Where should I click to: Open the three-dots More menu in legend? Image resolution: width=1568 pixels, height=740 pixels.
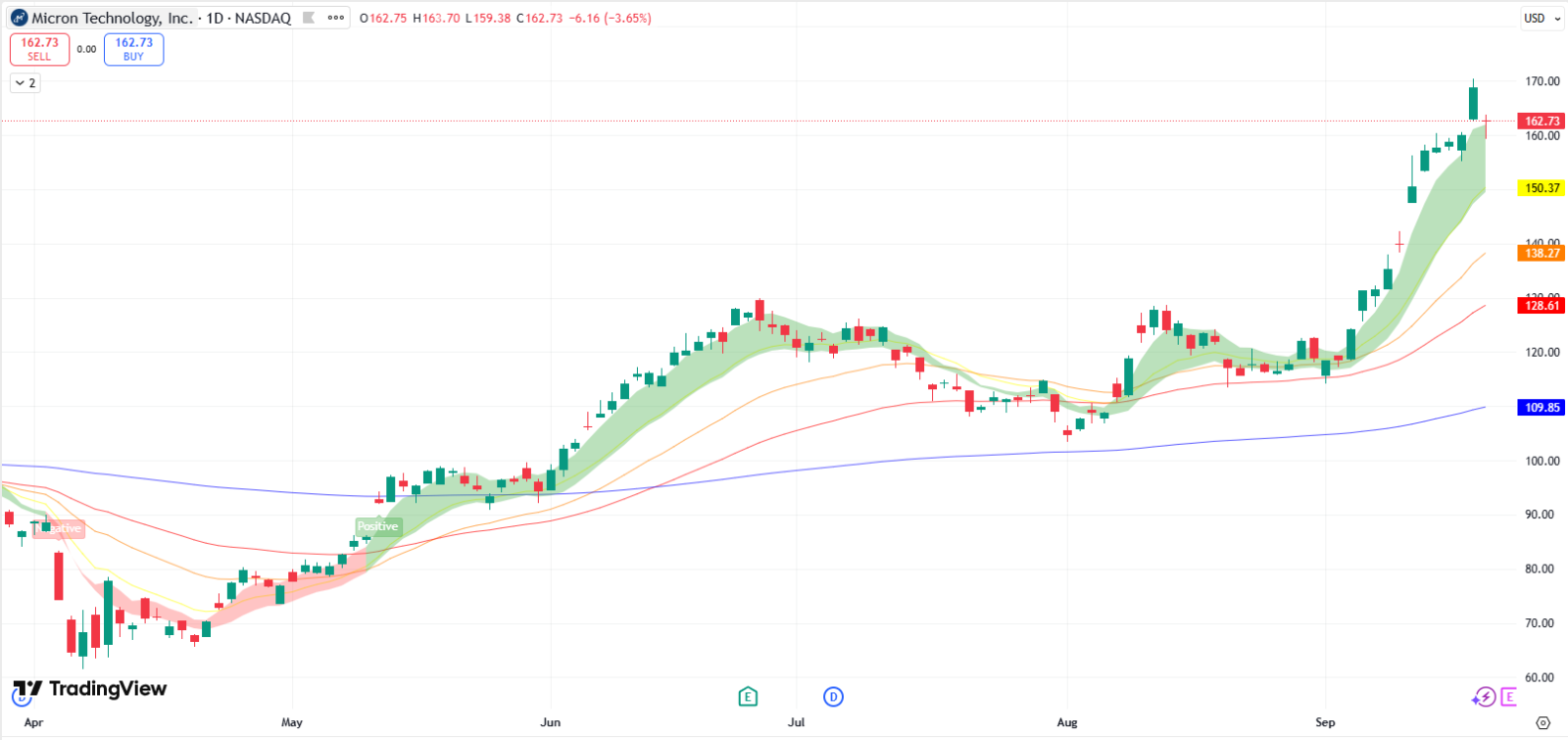[x=336, y=18]
